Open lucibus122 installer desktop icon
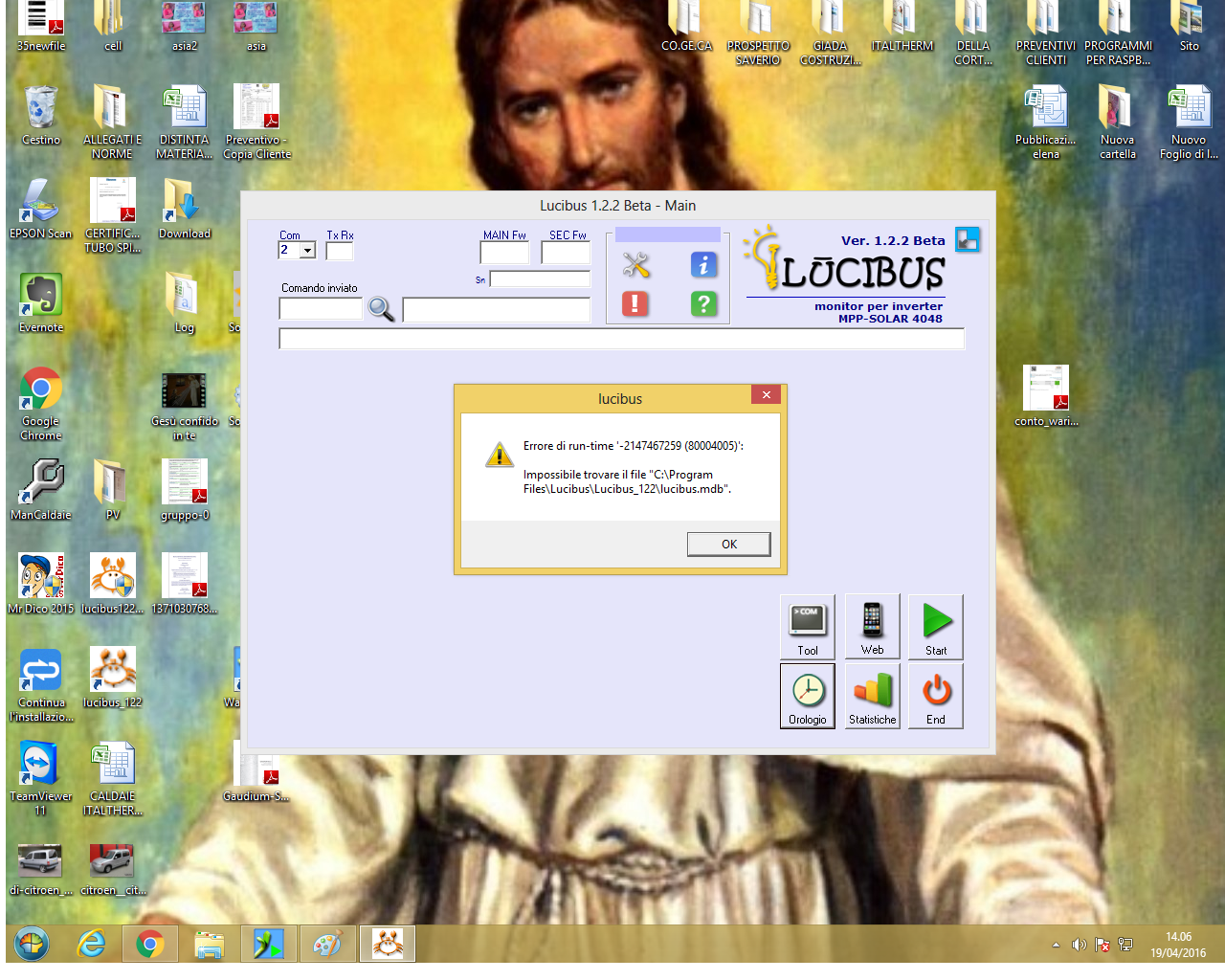Viewport: 1225px width, 980px height. pos(112,584)
